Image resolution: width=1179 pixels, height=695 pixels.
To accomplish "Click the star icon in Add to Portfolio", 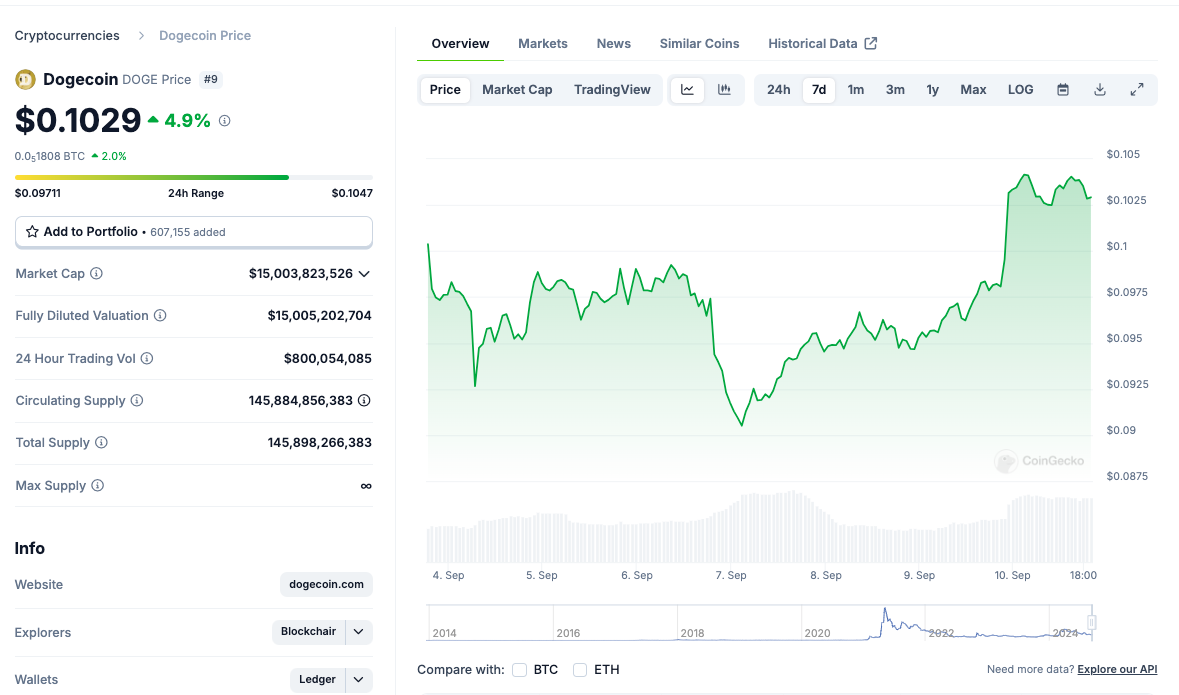I will click(32, 232).
